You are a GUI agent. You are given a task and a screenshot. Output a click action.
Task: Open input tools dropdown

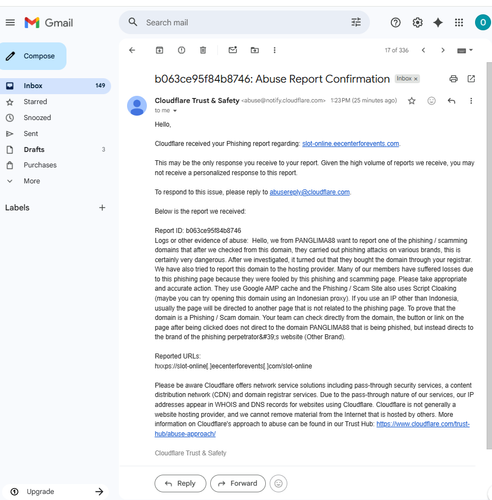(465, 50)
